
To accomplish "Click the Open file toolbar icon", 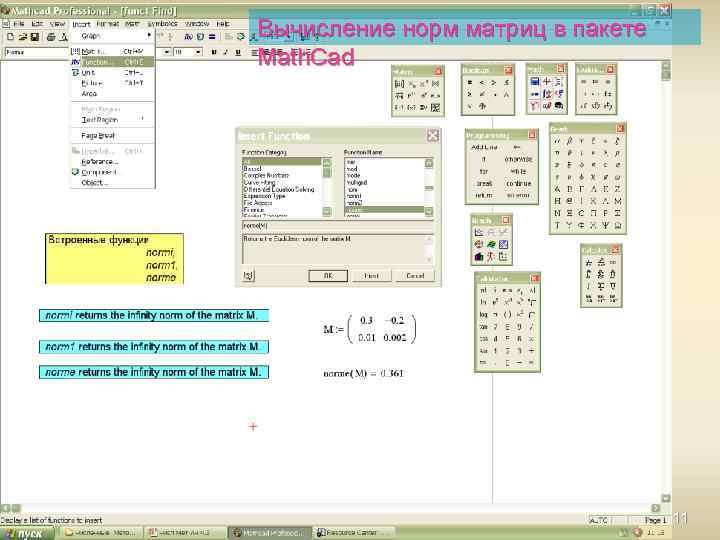I will (x=22, y=37).
